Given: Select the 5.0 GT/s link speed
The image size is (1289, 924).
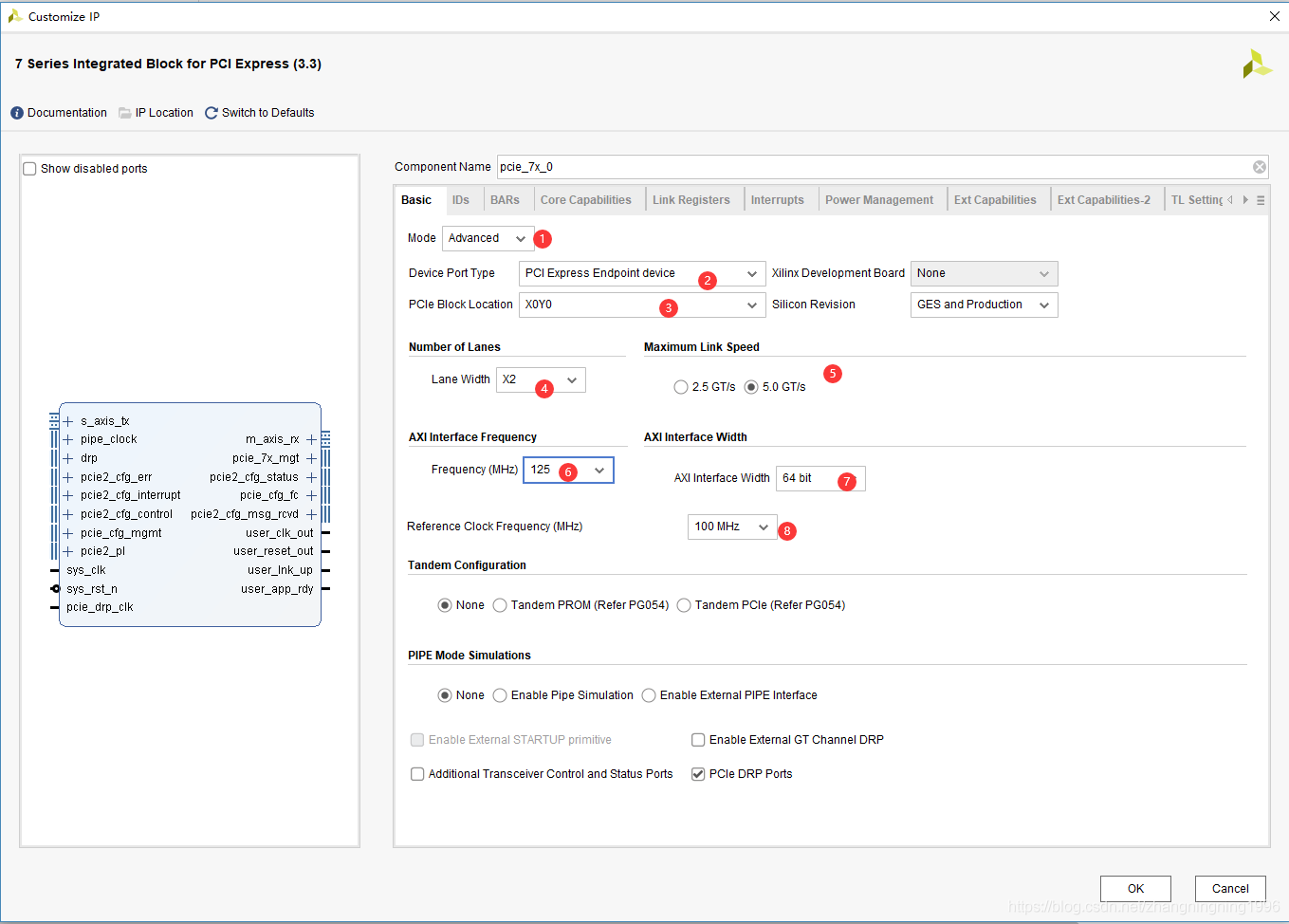Looking at the screenshot, I should pos(751,387).
